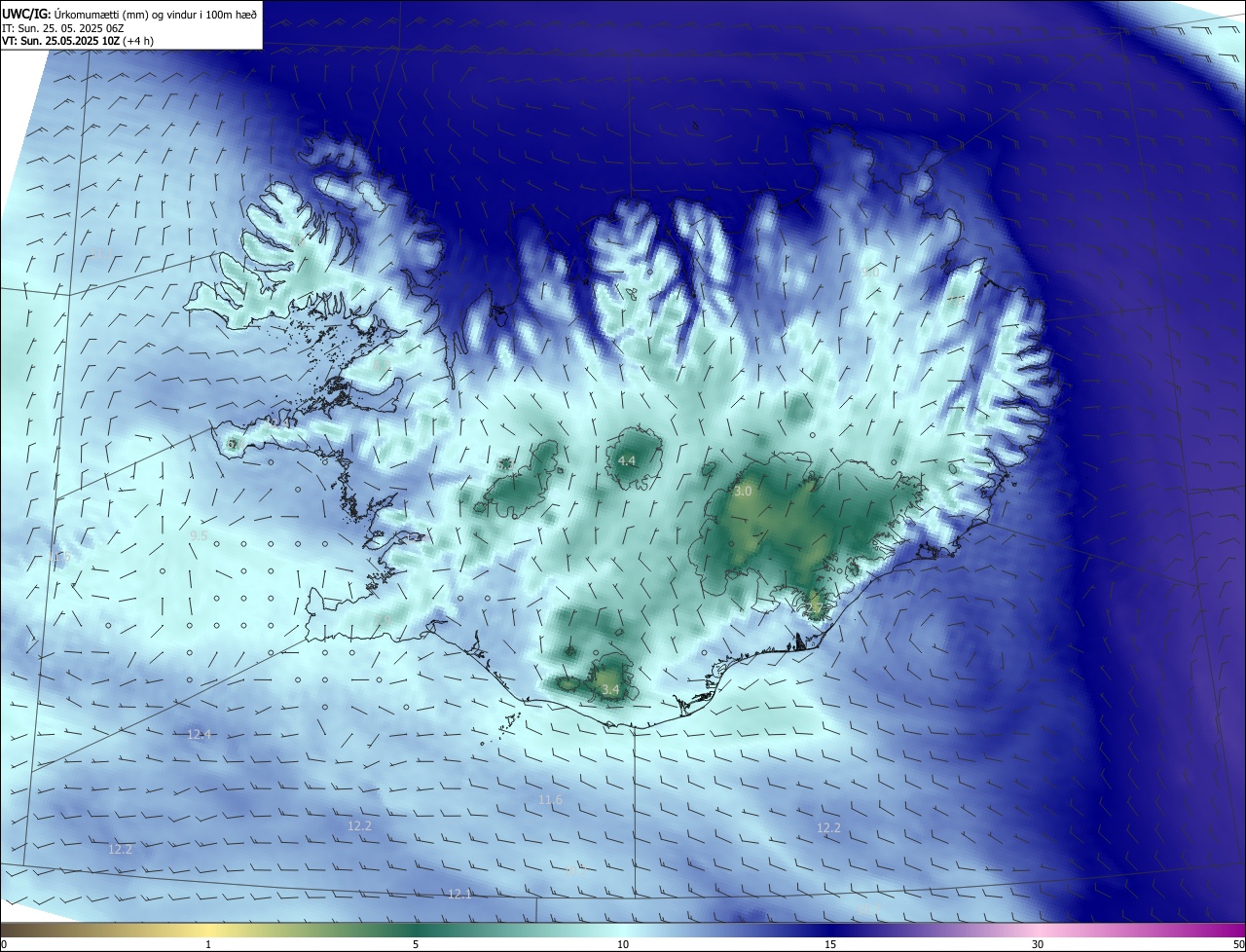Click the 1 tick on the color scale

208,944
